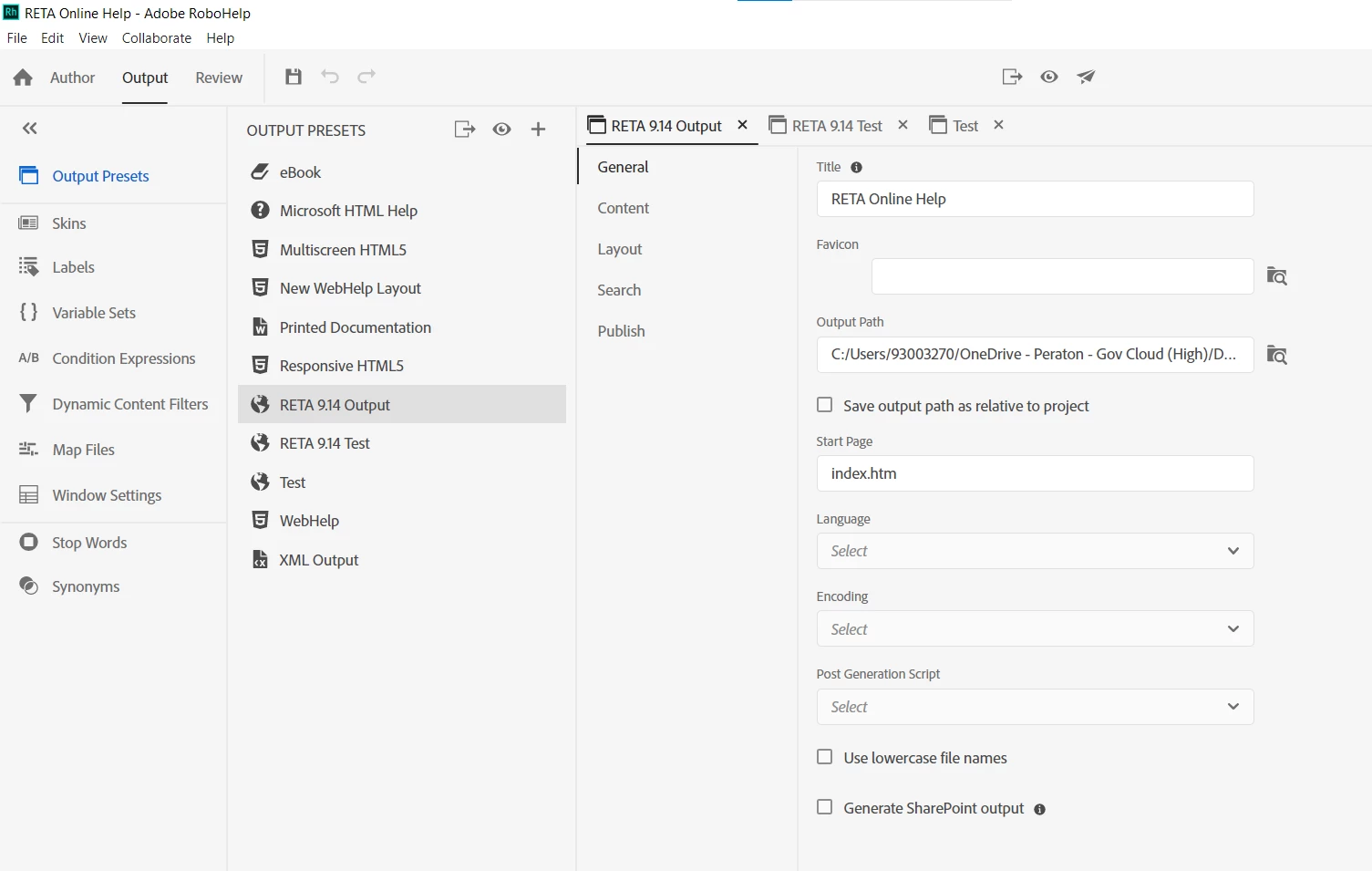
Task: Select the Printed Documentation preset
Action: click(402, 327)
